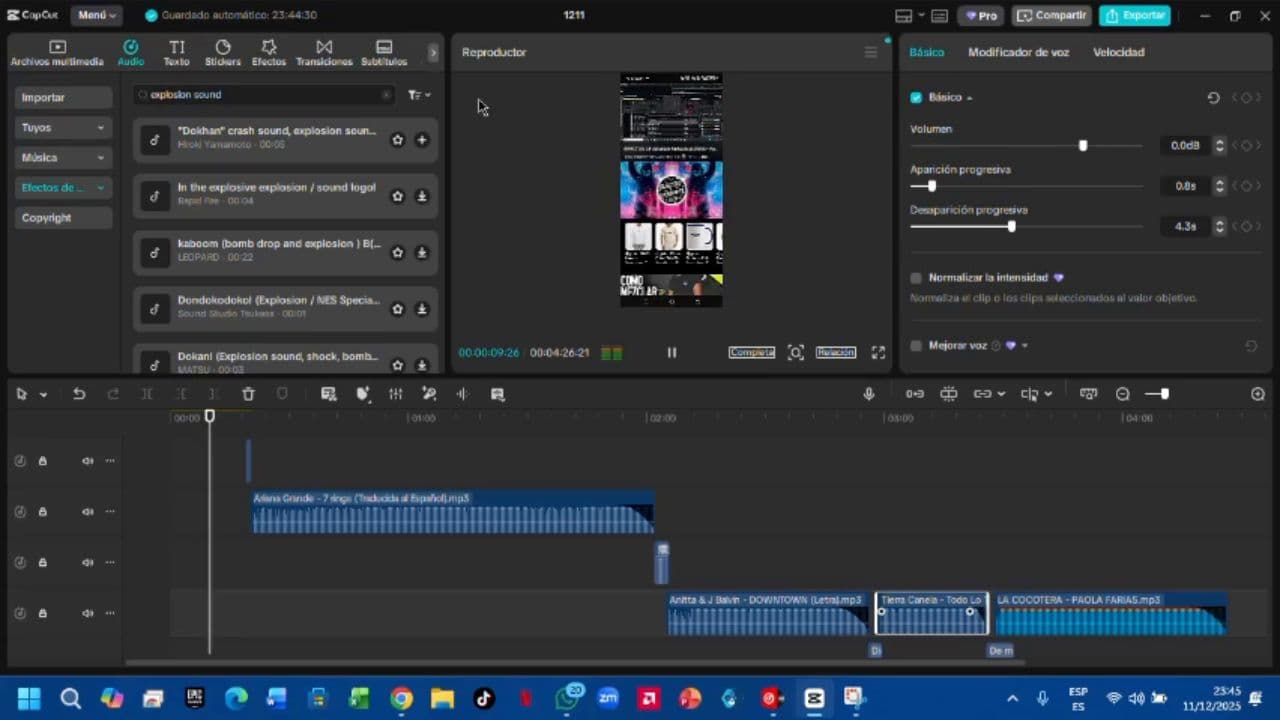
Task: Click the delete trash icon in timeline toolbar
Action: point(248,394)
